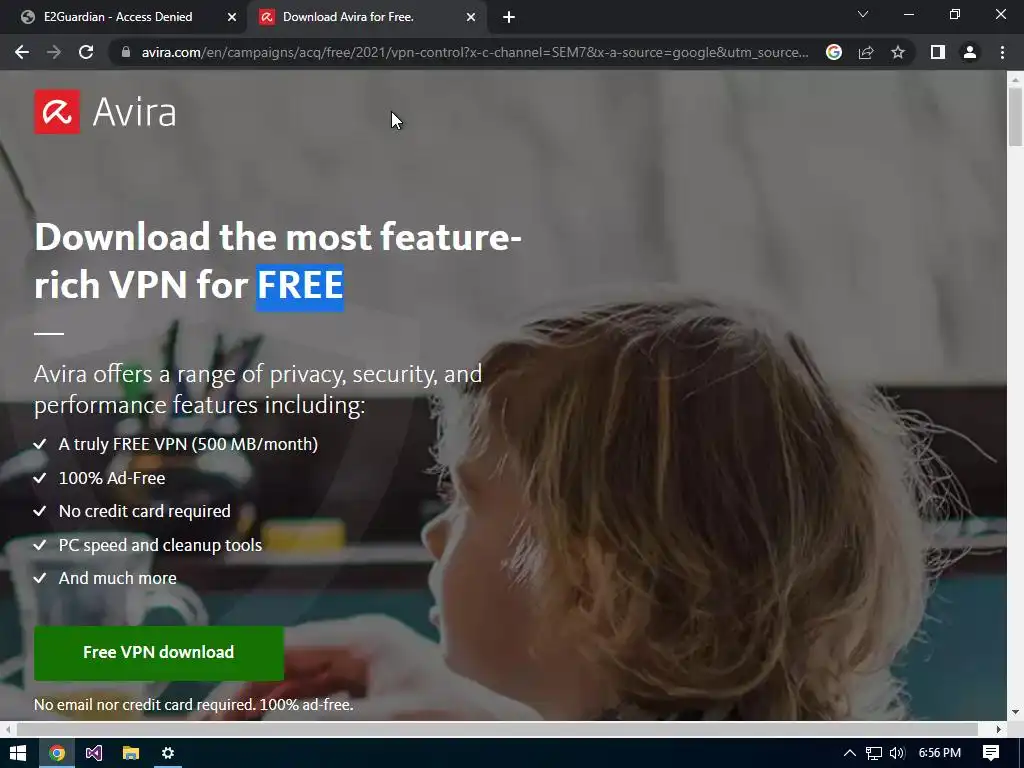Screen dimensions: 1024x768
Task: Minimize the Chrome window
Action: (x=908, y=14)
